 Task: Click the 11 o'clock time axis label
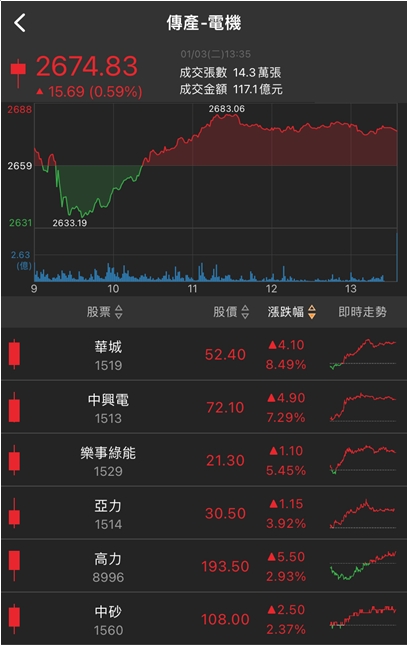pyautogui.click(x=193, y=289)
